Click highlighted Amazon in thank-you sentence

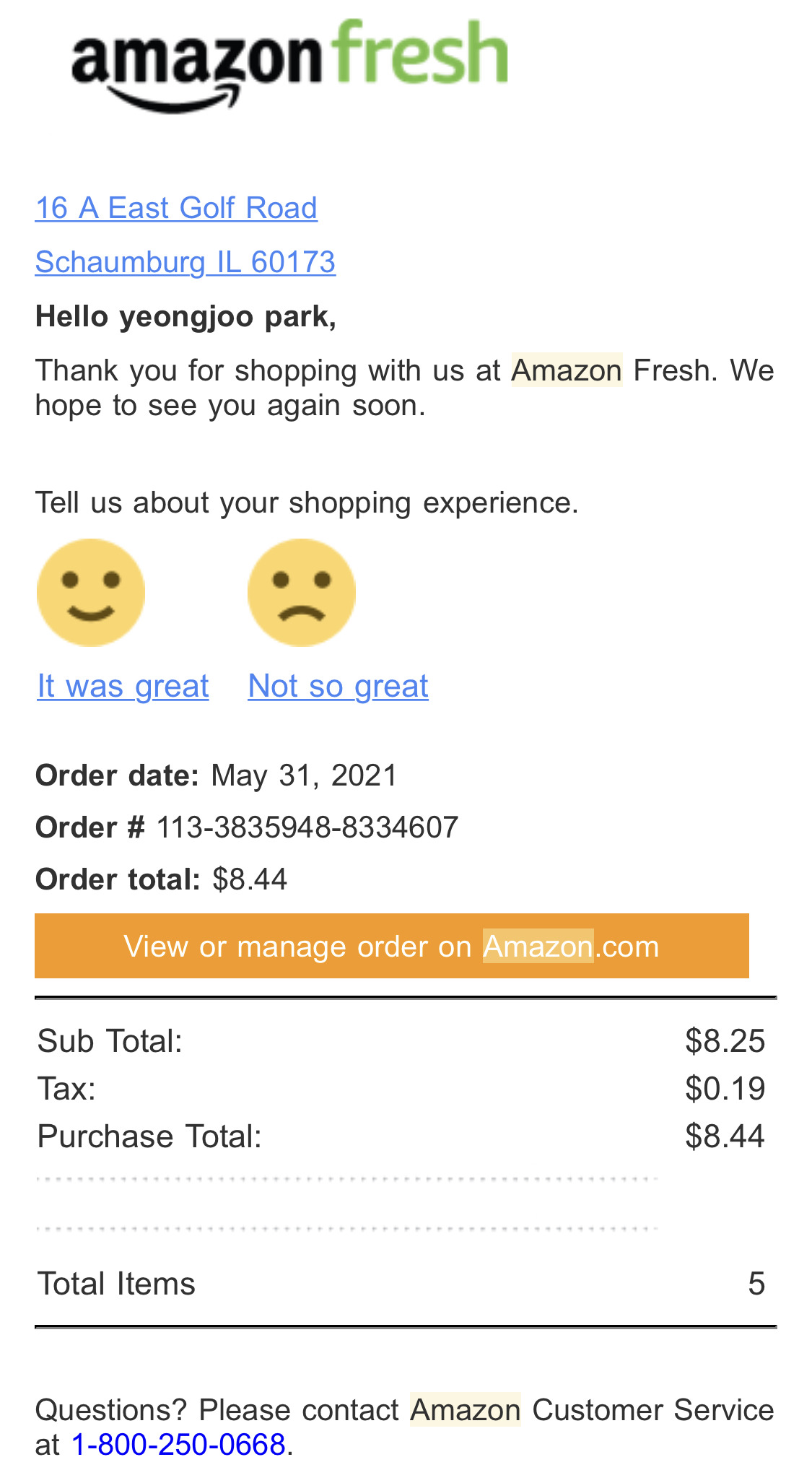pyautogui.click(x=567, y=370)
